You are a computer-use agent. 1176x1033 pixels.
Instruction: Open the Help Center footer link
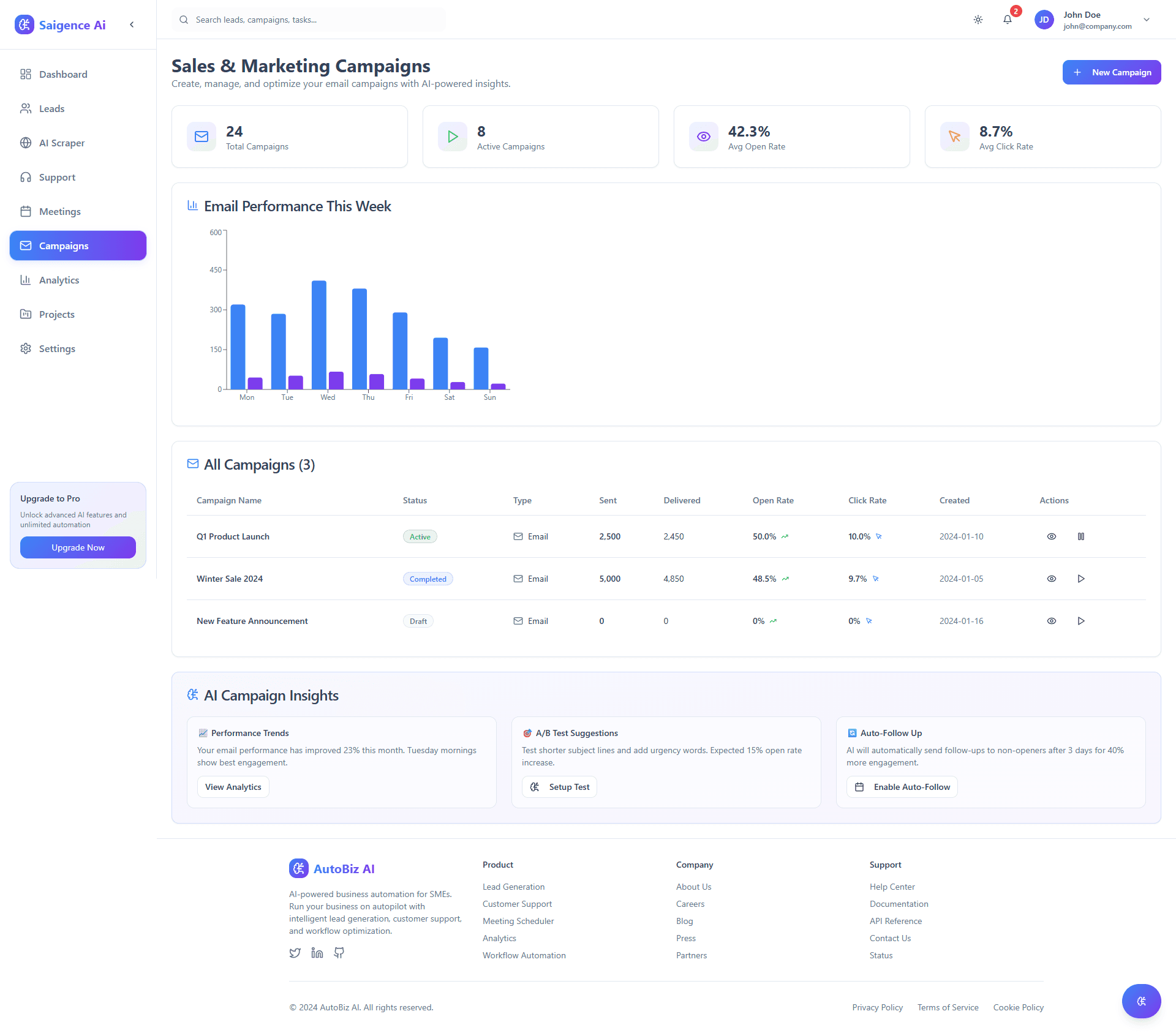coord(892,887)
